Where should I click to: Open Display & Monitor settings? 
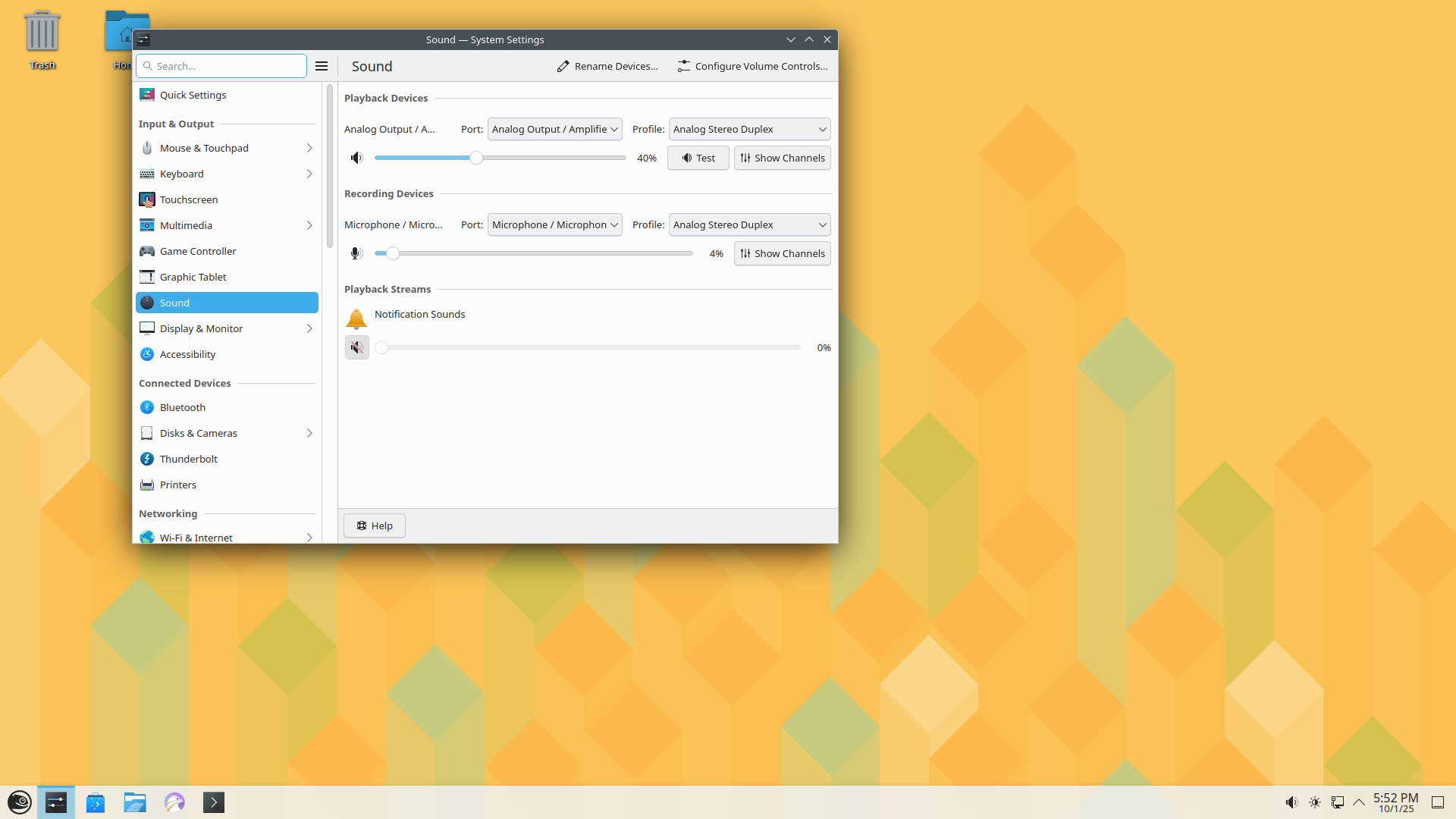227,328
